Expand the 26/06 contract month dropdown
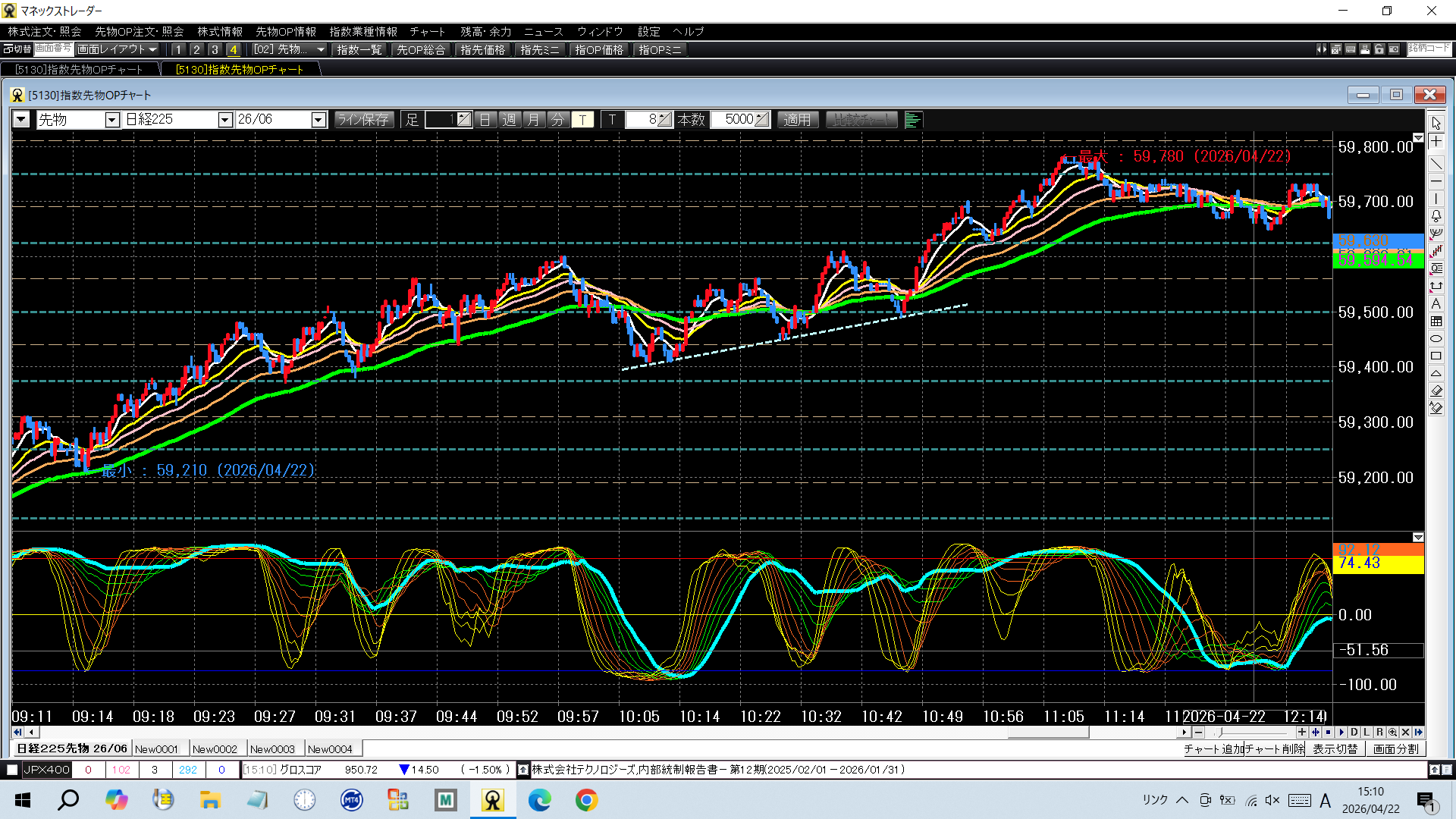The height and width of the screenshot is (819, 1456). tap(318, 120)
